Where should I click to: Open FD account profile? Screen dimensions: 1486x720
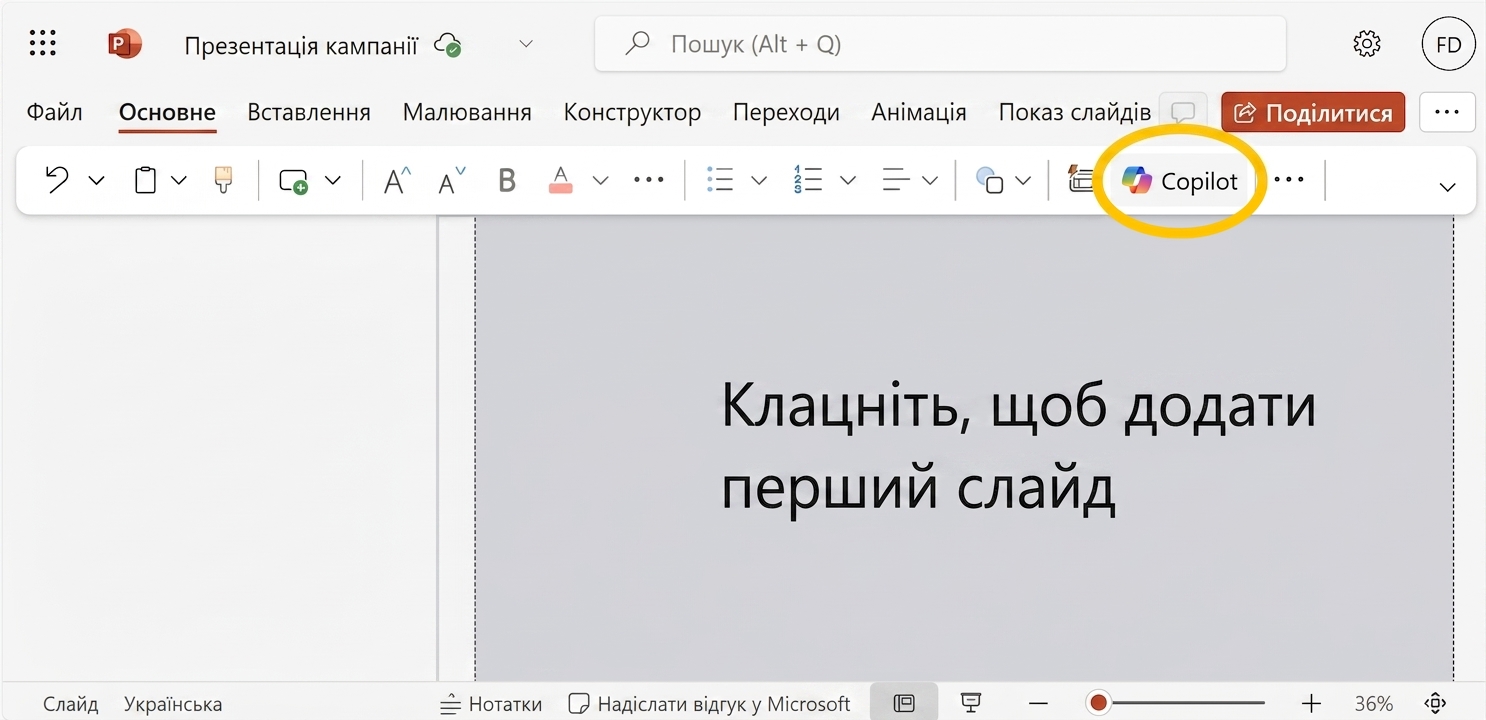point(1448,44)
